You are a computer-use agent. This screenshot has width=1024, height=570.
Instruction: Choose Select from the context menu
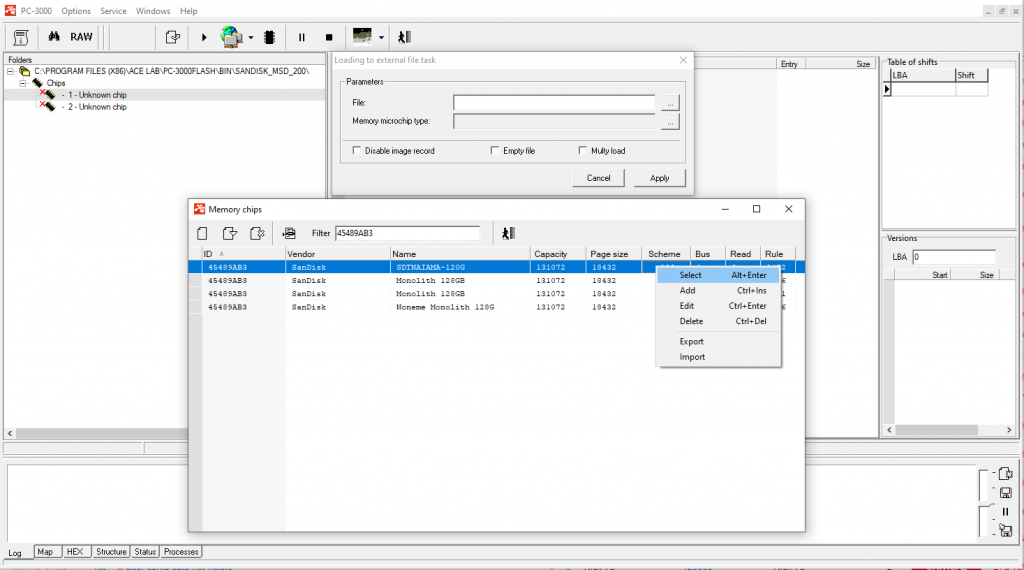(x=690, y=275)
